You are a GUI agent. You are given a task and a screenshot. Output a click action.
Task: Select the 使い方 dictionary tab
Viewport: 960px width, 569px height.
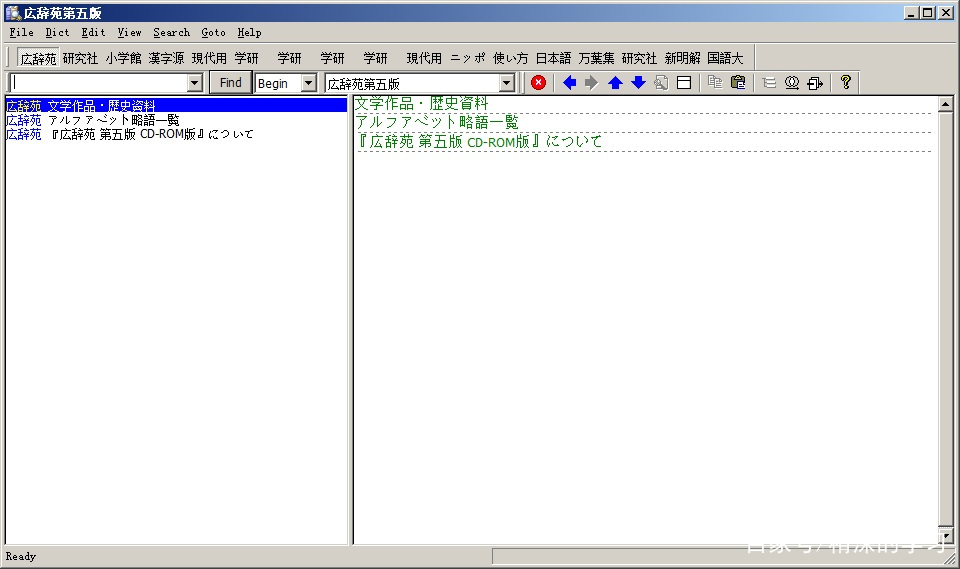(510, 58)
